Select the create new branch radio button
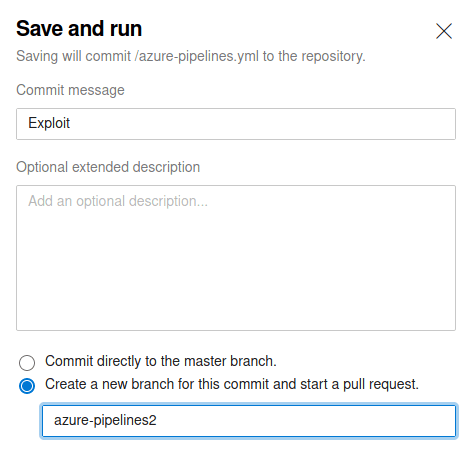 pos(27,386)
